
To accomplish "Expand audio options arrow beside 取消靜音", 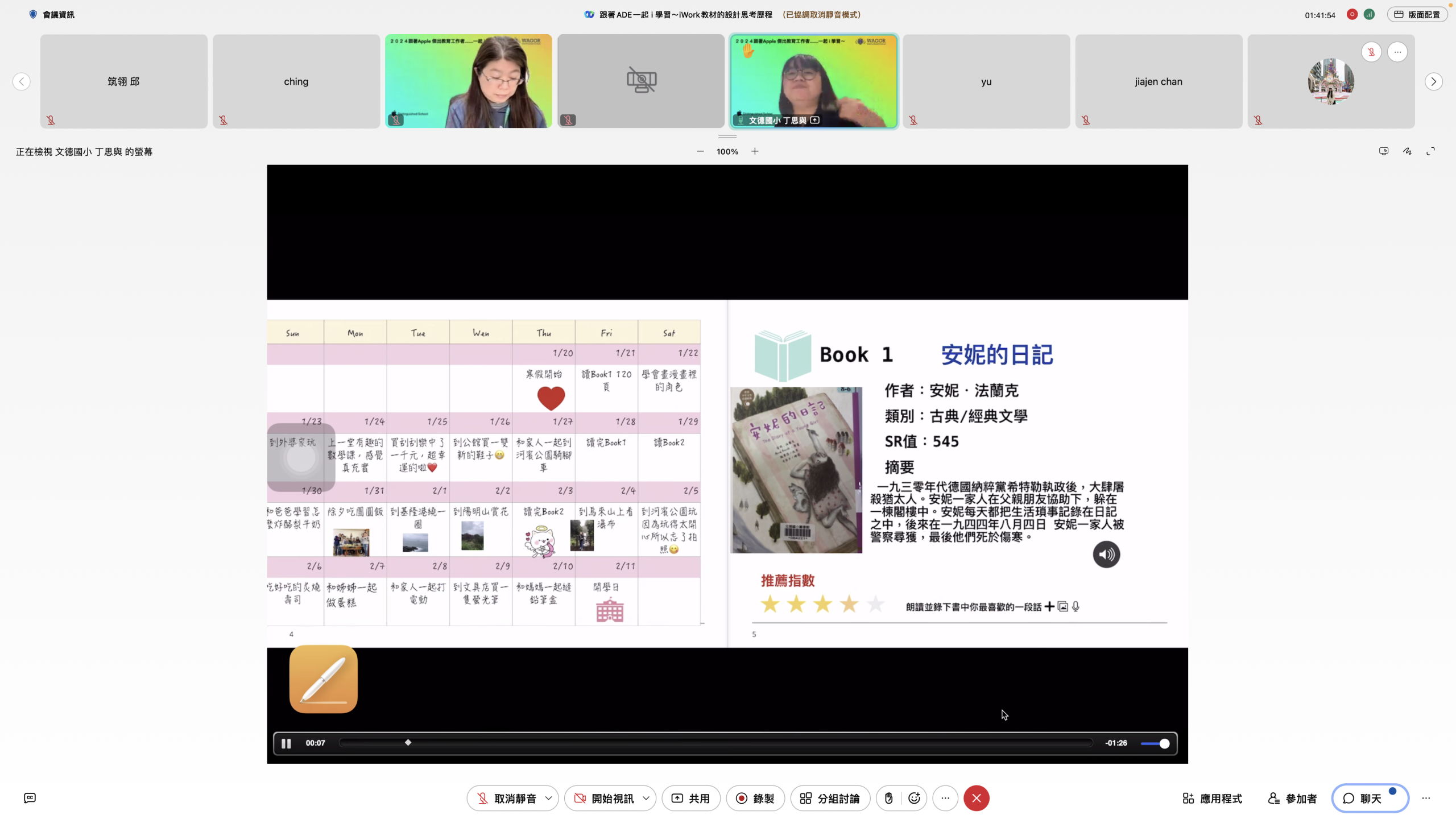I will (x=548, y=798).
